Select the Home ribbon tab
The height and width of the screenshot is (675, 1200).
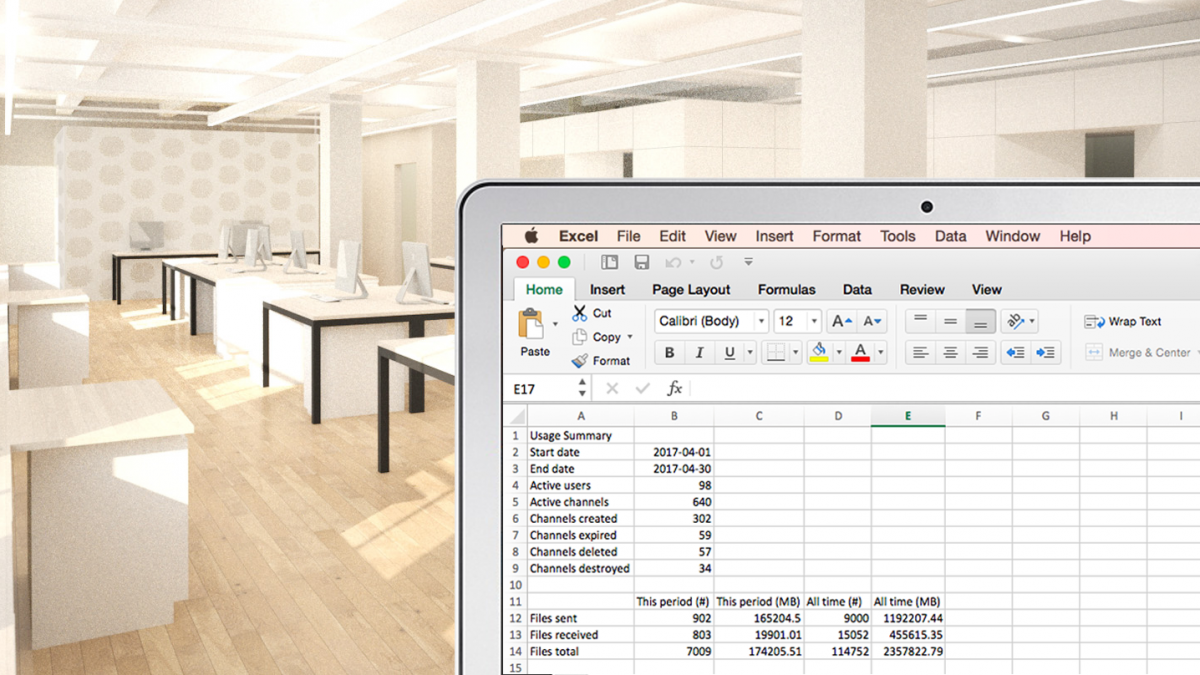coord(544,290)
